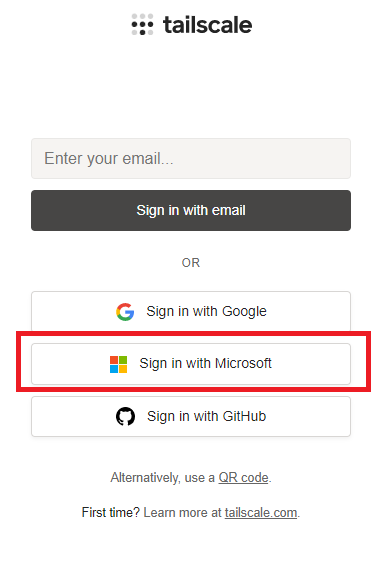Viewport: 390px width, 582px height.
Task: Click the GitHub octocat icon
Action: (x=125, y=416)
